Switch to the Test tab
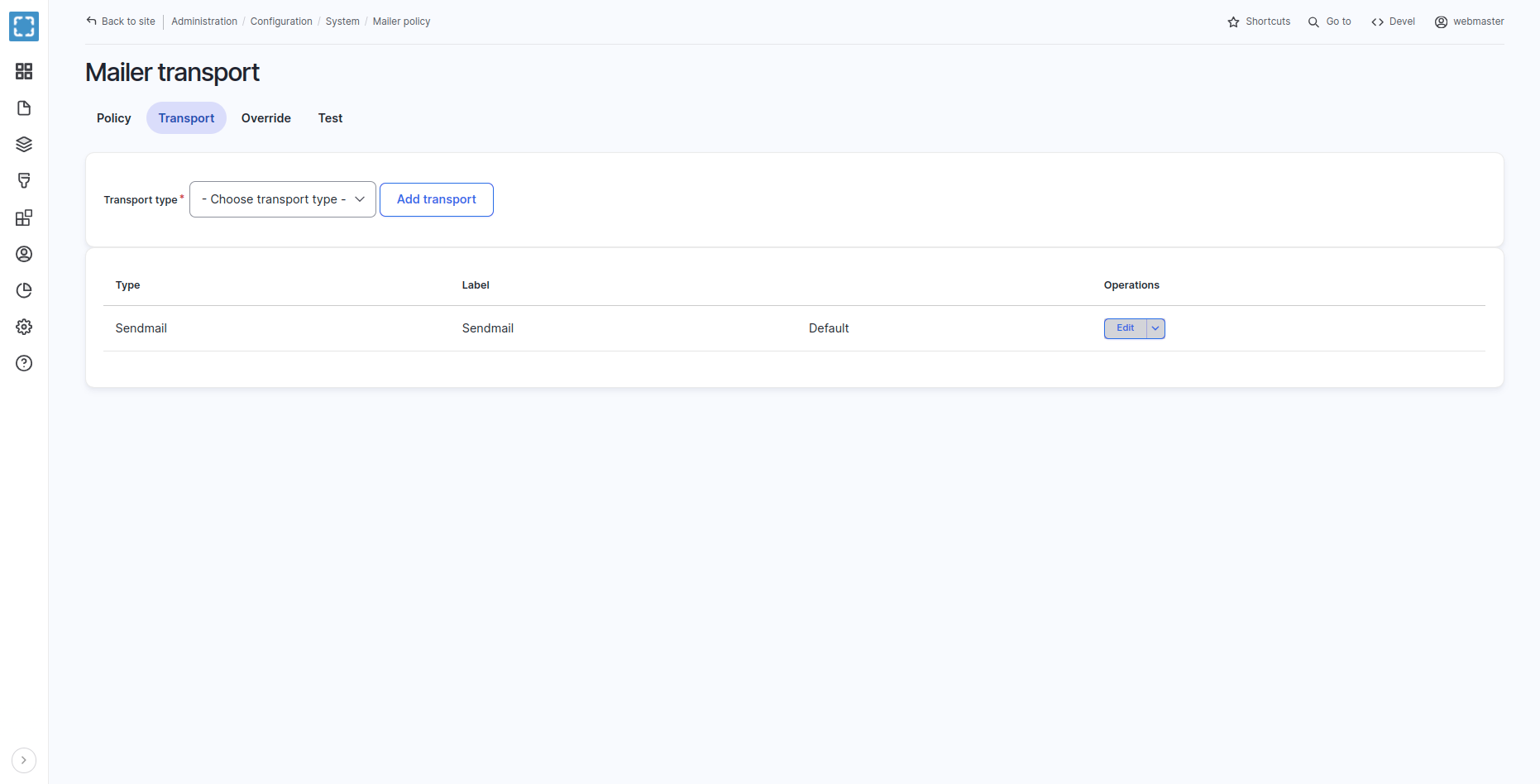 tap(330, 118)
